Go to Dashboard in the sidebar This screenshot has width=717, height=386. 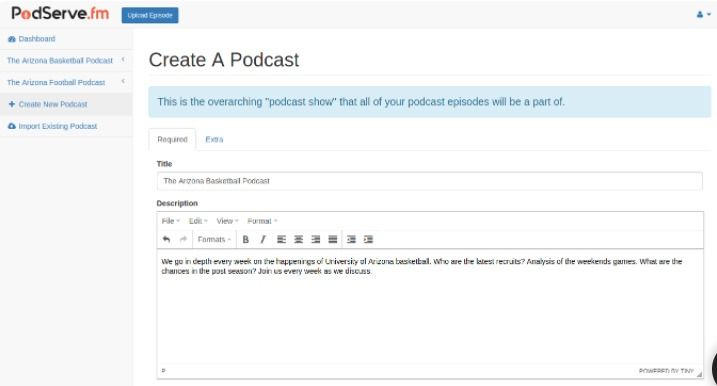click(37, 39)
